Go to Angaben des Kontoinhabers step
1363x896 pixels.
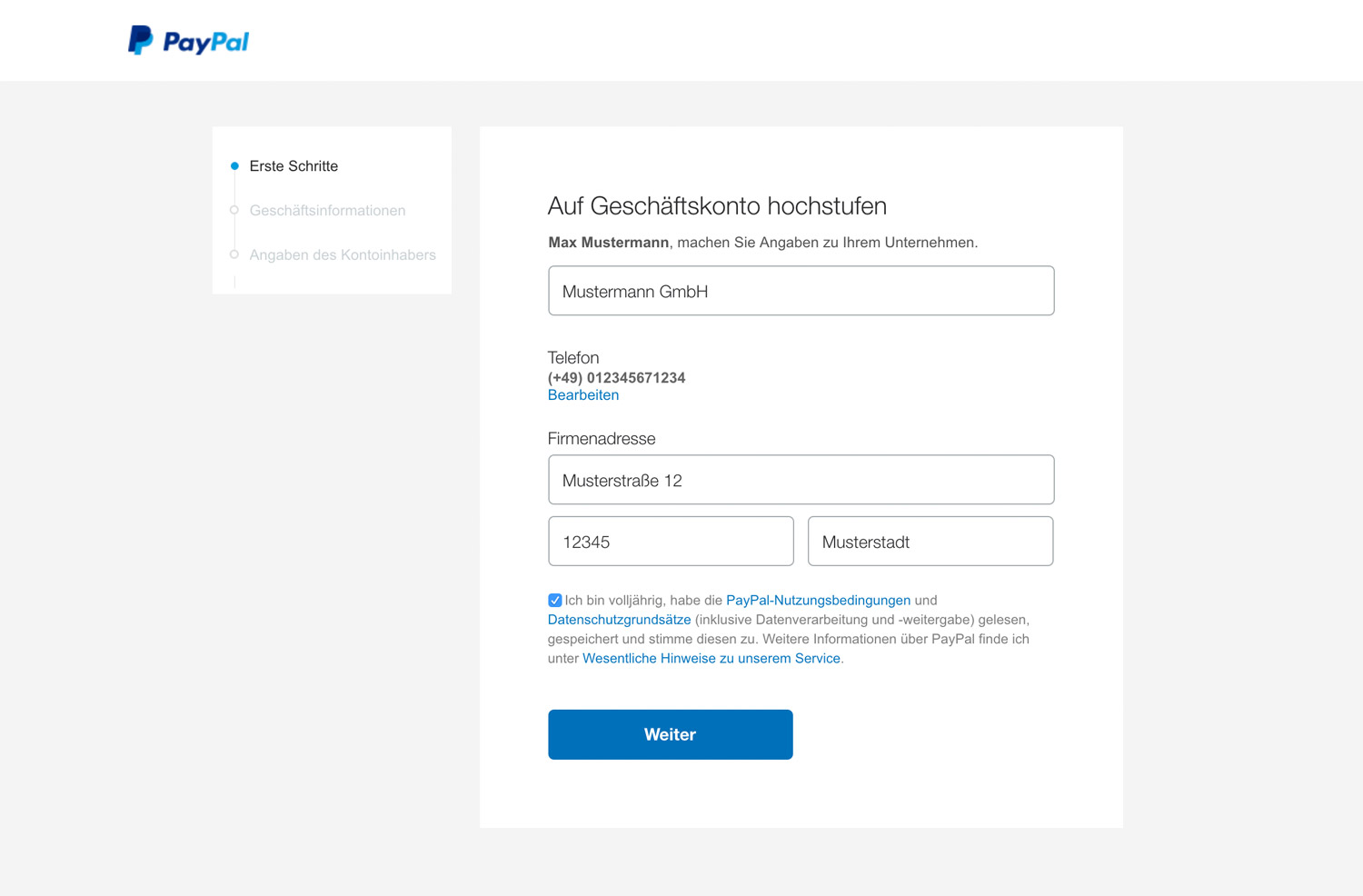[x=343, y=255]
